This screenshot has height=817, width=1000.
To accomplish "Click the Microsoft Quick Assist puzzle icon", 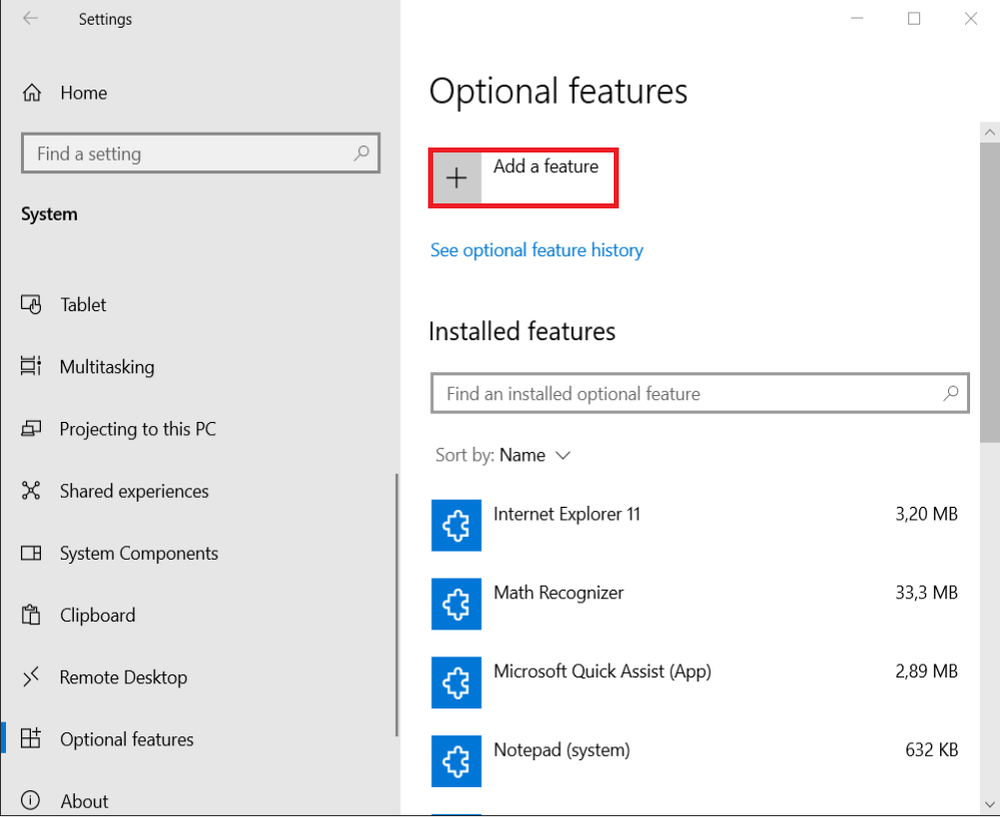I will (457, 682).
